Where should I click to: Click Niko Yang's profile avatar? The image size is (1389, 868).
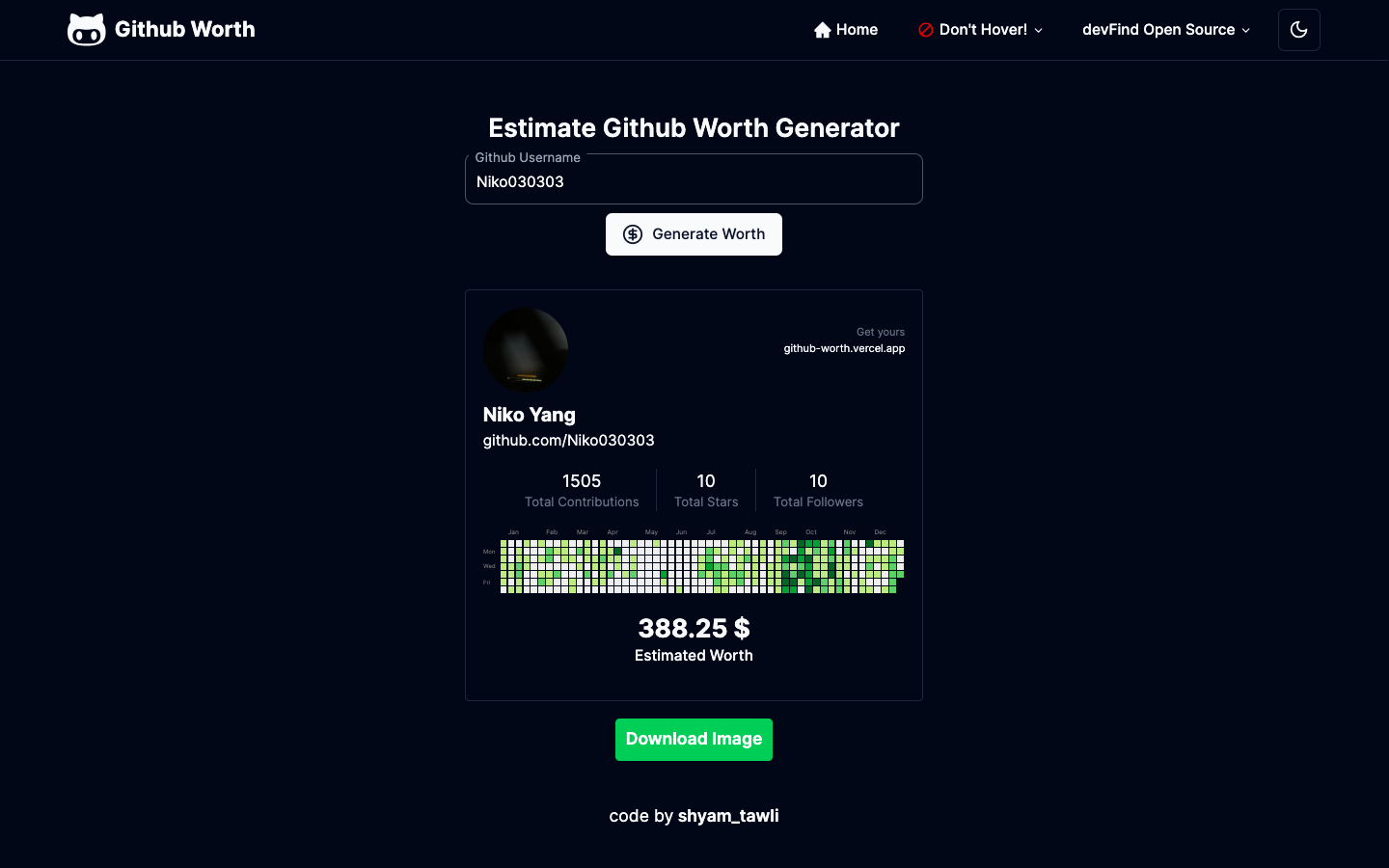(x=526, y=350)
